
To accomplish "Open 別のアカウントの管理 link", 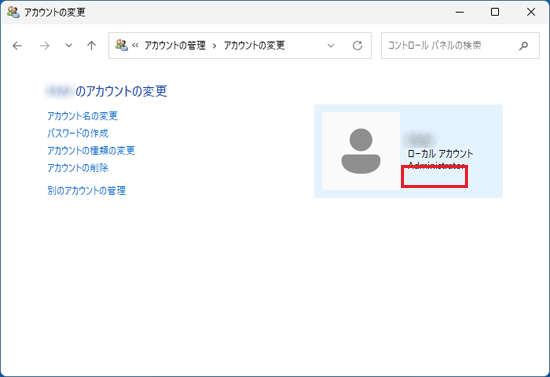I will (87, 191).
